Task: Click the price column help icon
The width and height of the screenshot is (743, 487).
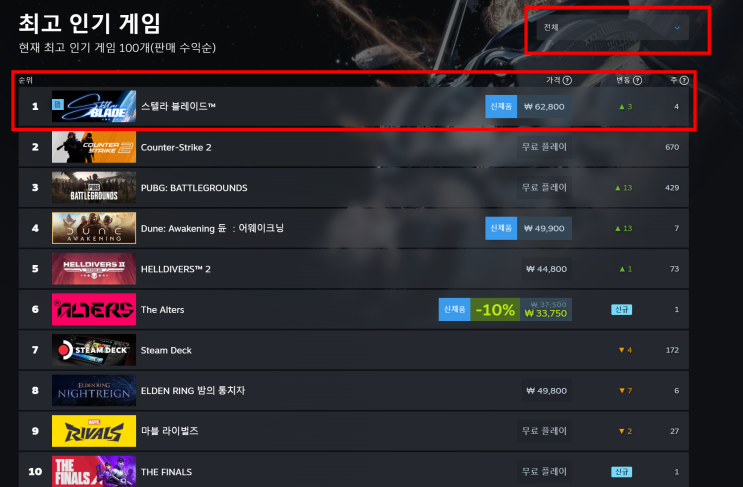Action: 567,80
